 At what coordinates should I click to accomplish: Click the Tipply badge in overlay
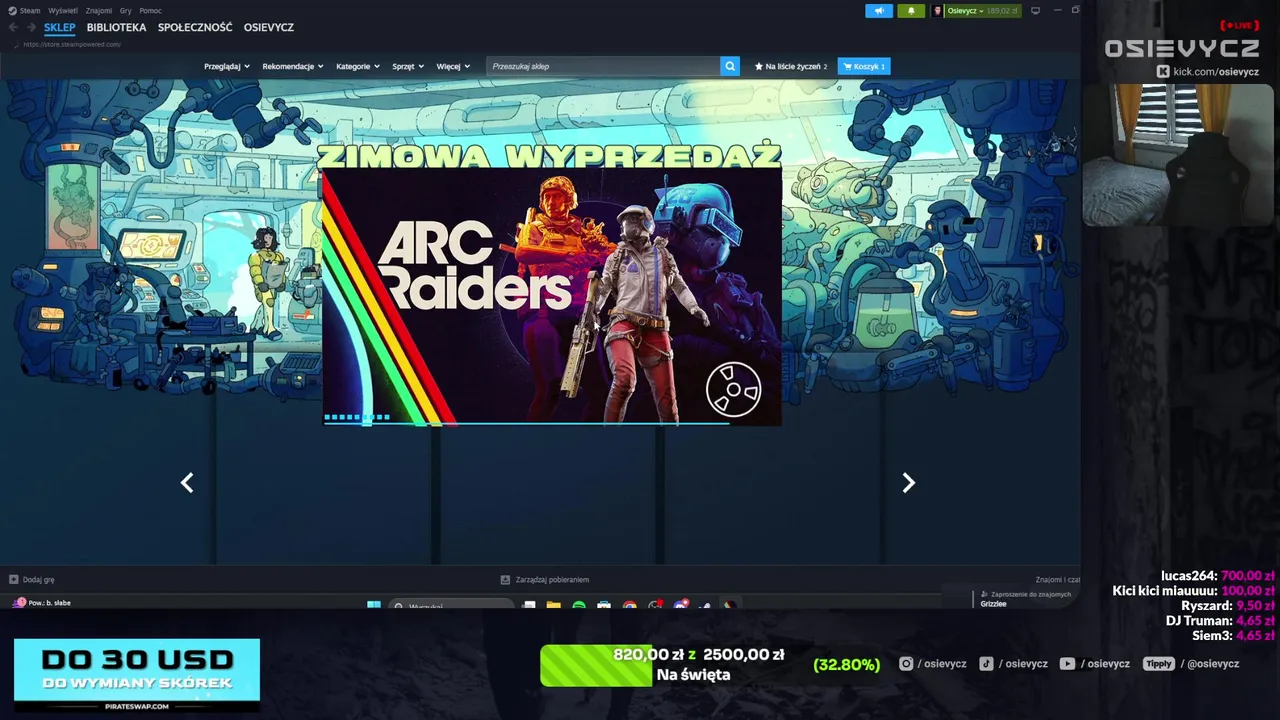coord(1159,663)
